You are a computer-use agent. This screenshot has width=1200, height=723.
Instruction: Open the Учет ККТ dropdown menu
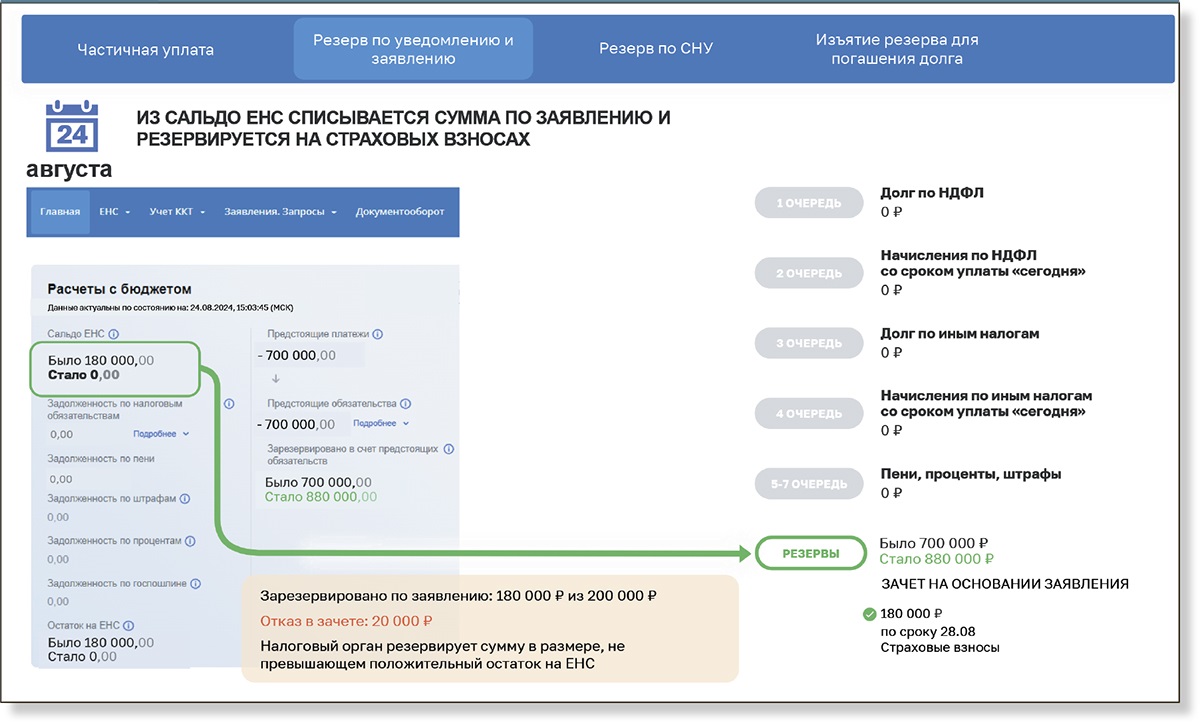point(177,212)
